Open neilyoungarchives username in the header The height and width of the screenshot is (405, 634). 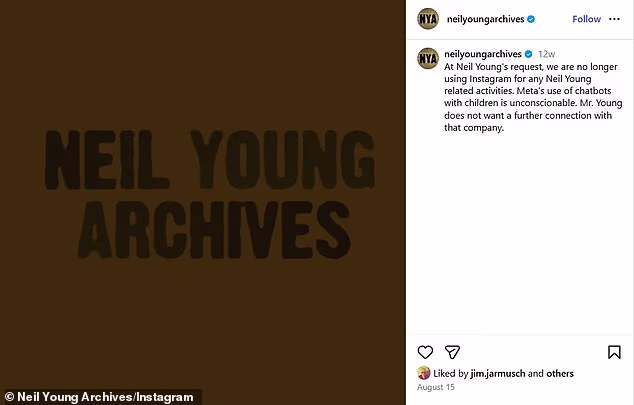(x=485, y=19)
